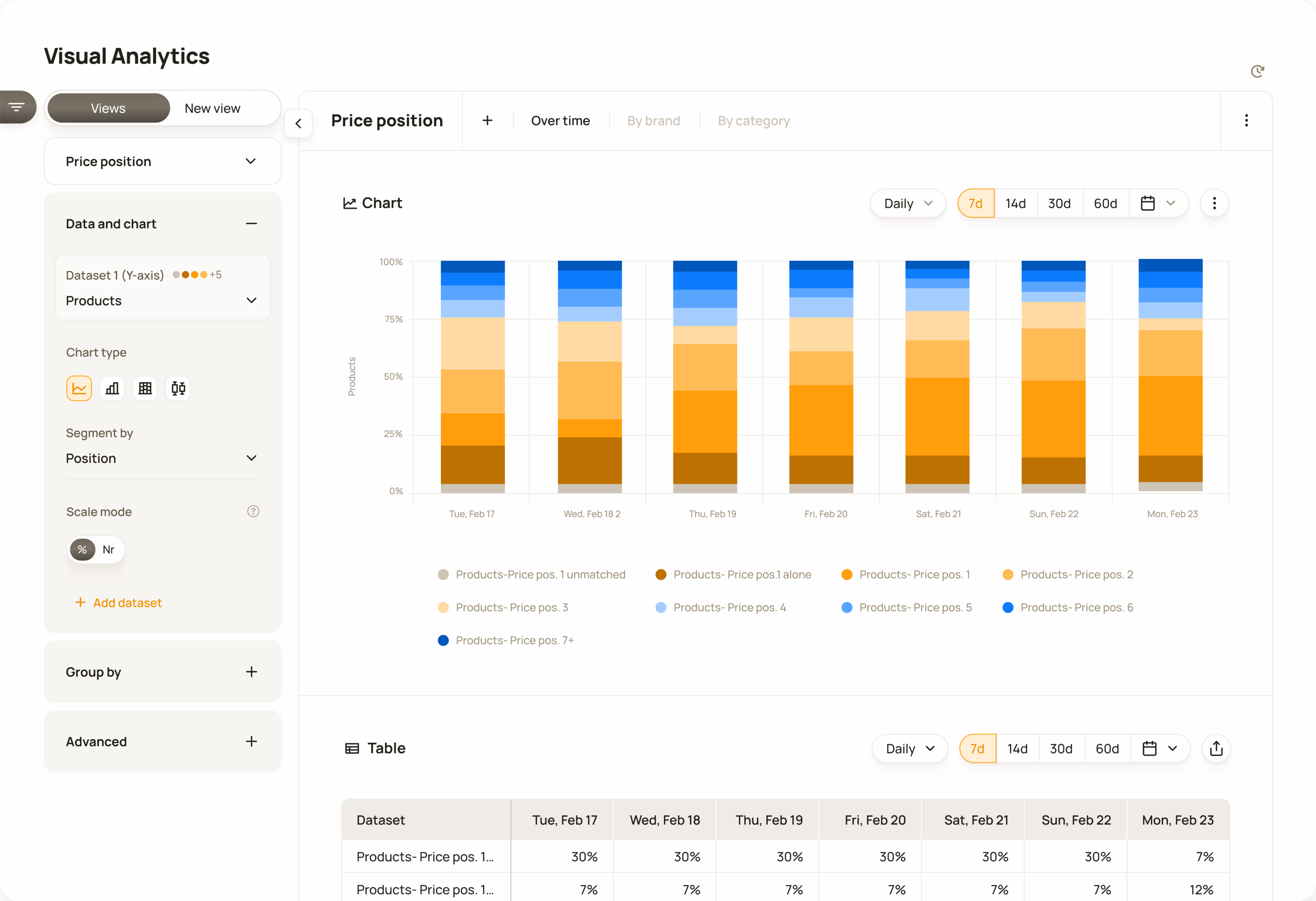Switch to the By brand tab
Viewport: 1316px width, 901px height.
click(653, 121)
